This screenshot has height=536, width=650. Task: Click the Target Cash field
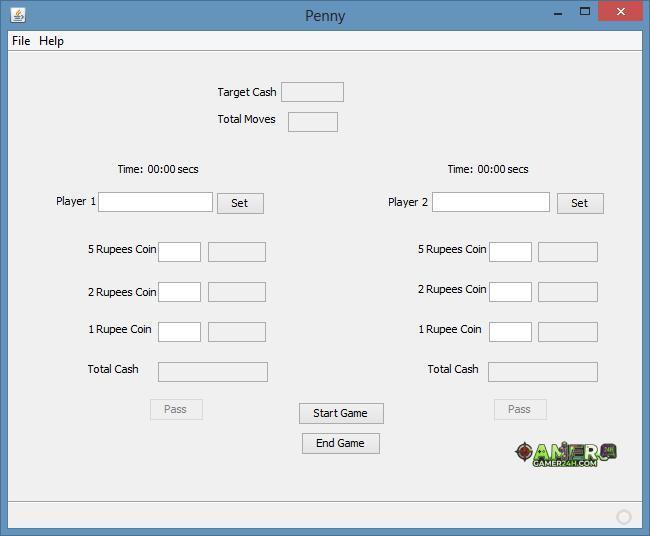(x=313, y=92)
